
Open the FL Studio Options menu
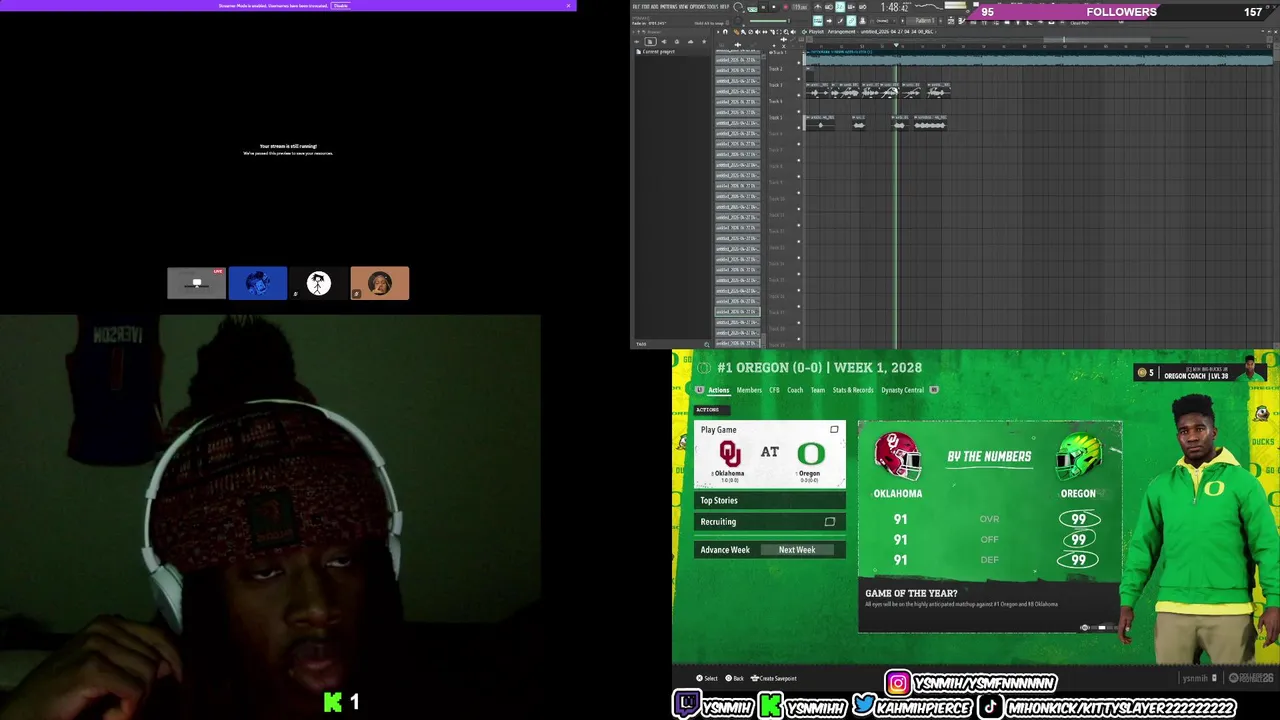coord(697,7)
